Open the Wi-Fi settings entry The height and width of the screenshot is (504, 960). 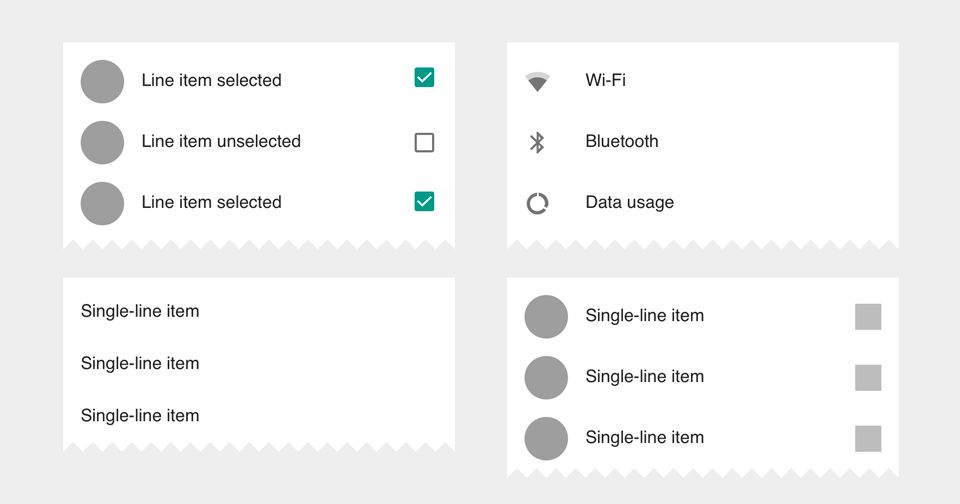pyautogui.click(x=703, y=80)
